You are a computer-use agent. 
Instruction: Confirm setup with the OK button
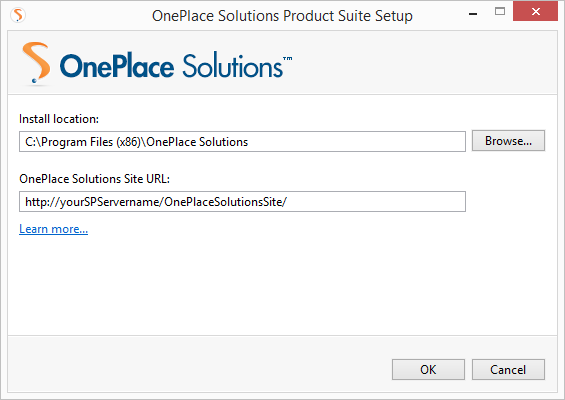pyautogui.click(x=428, y=369)
